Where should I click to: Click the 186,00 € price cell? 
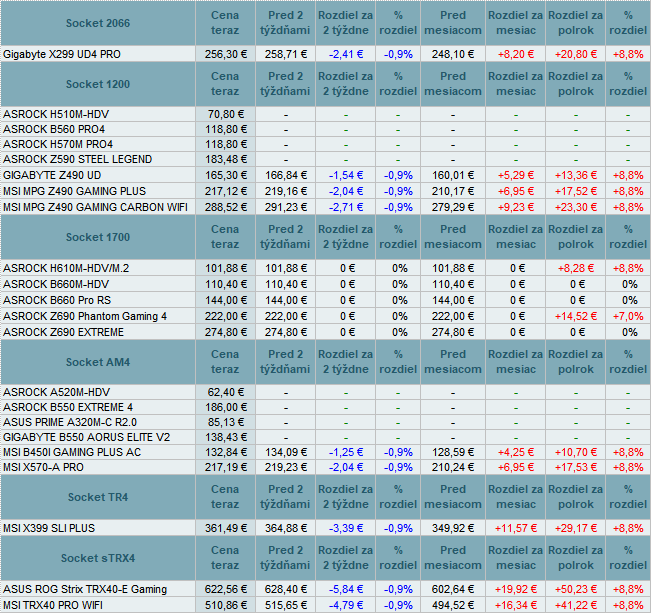[x=225, y=407]
